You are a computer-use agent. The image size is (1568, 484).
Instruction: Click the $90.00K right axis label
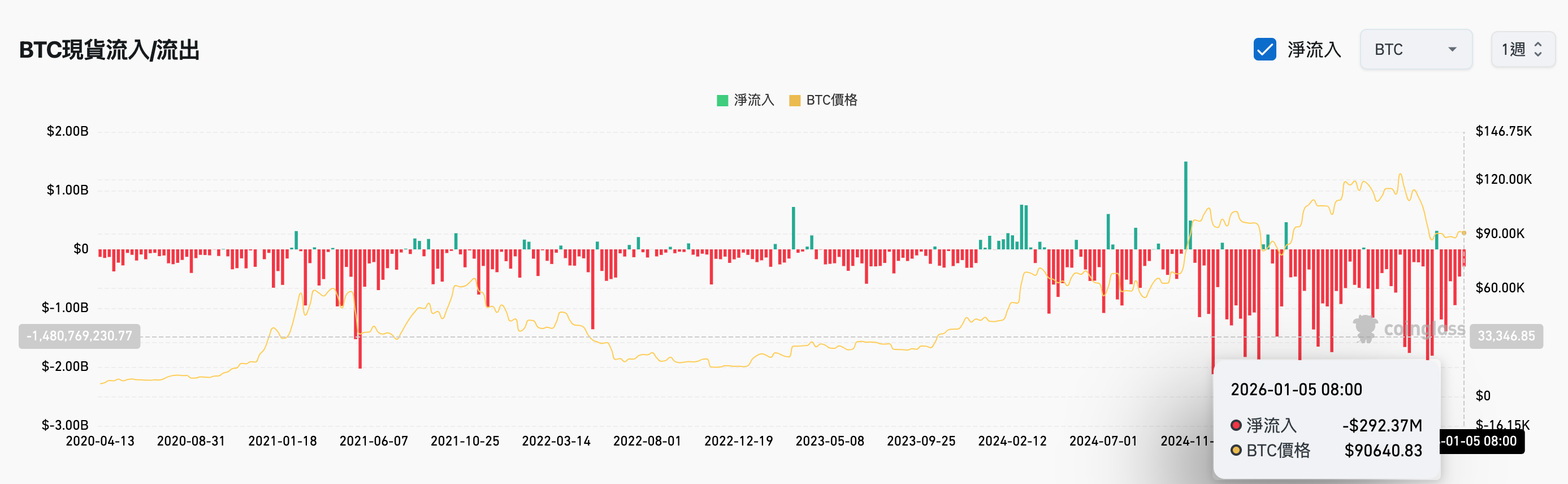pyautogui.click(x=1500, y=233)
